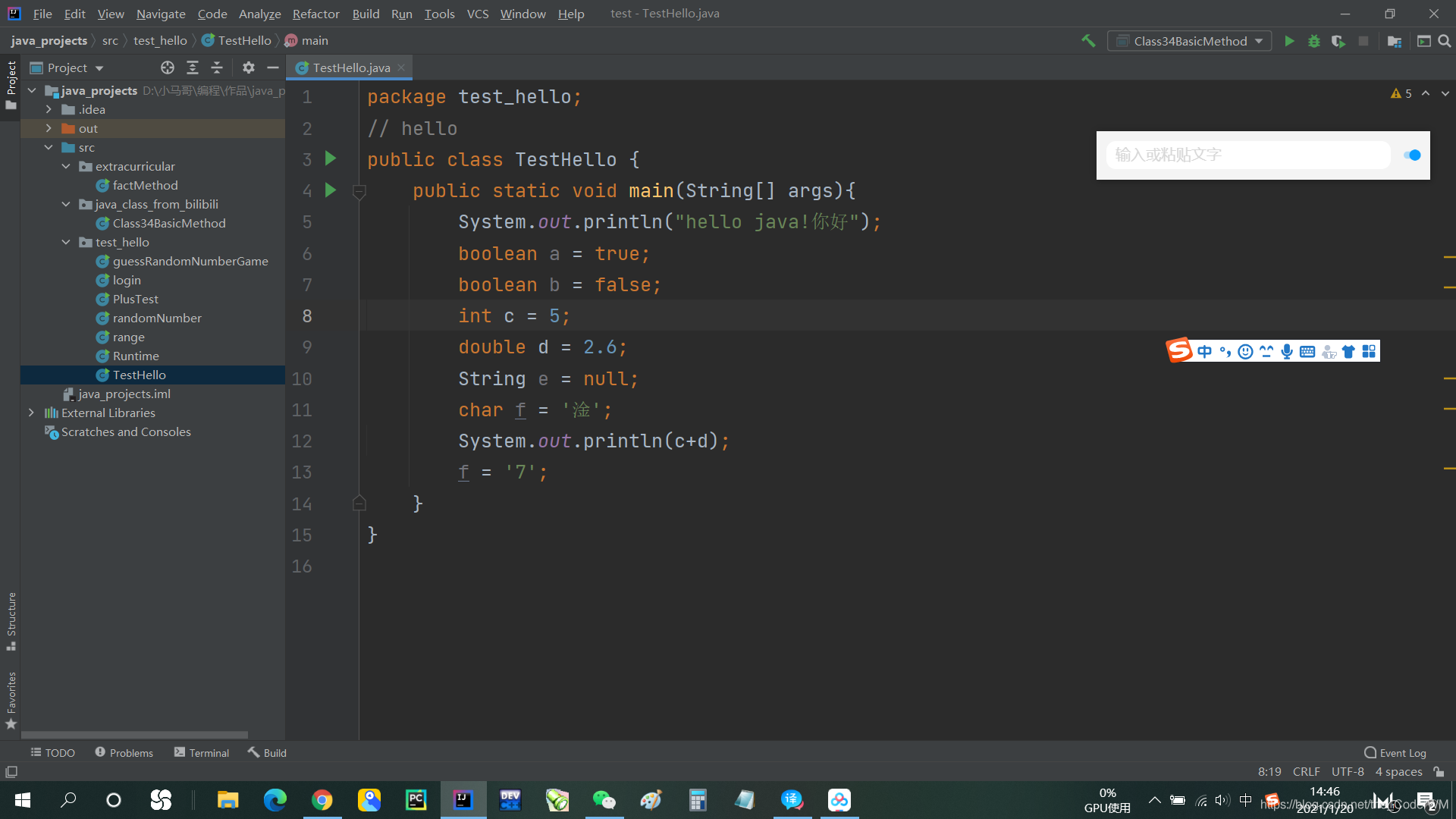Open the Refactor menu
This screenshot has width=1456, height=819.
point(315,14)
